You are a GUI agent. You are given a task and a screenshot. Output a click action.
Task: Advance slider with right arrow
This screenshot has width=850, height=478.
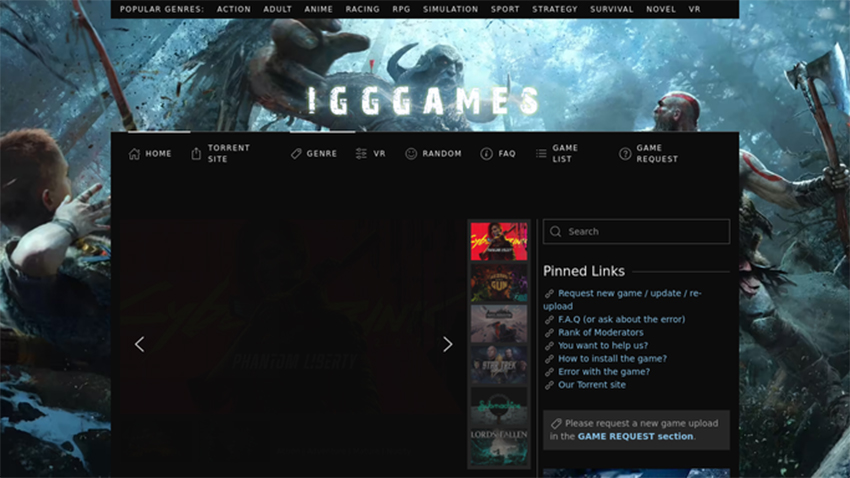tap(447, 344)
